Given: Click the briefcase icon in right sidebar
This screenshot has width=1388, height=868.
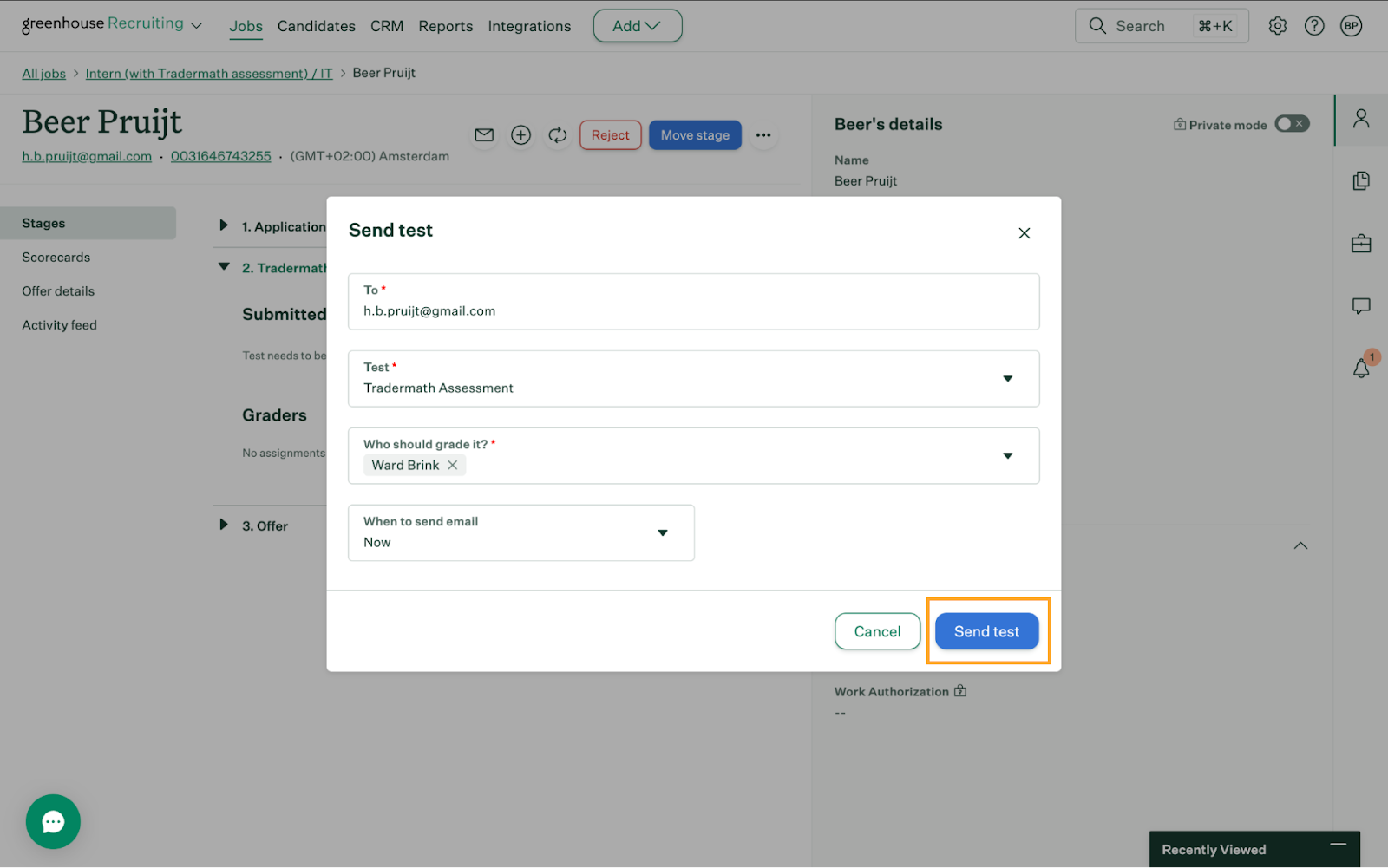Looking at the screenshot, I should click(x=1361, y=244).
